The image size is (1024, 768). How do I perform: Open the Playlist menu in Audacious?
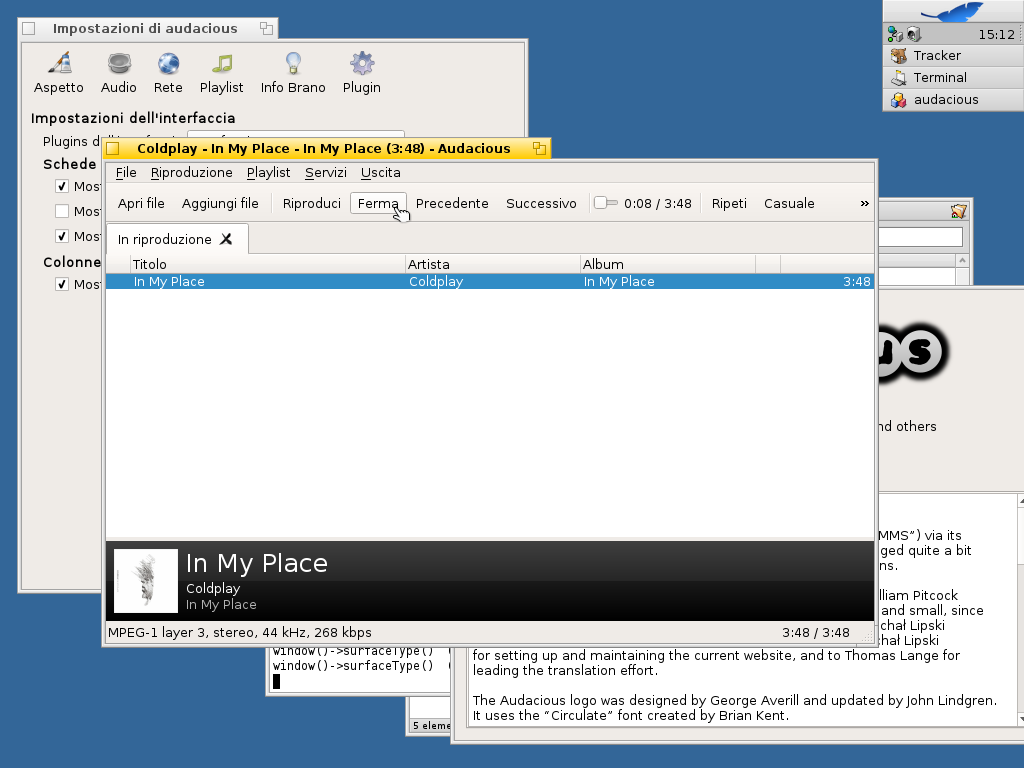(268, 172)
